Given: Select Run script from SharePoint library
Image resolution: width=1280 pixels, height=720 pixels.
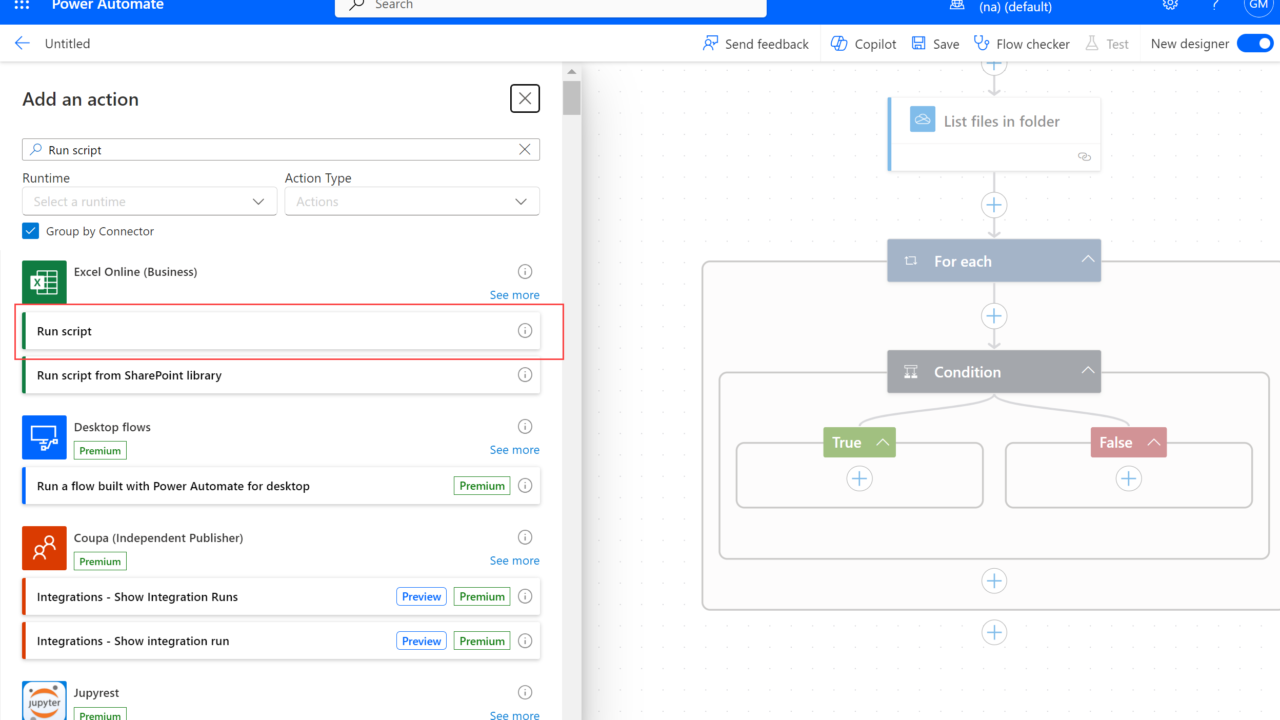Looking at the screenshot, I should (x=281, y=375).
